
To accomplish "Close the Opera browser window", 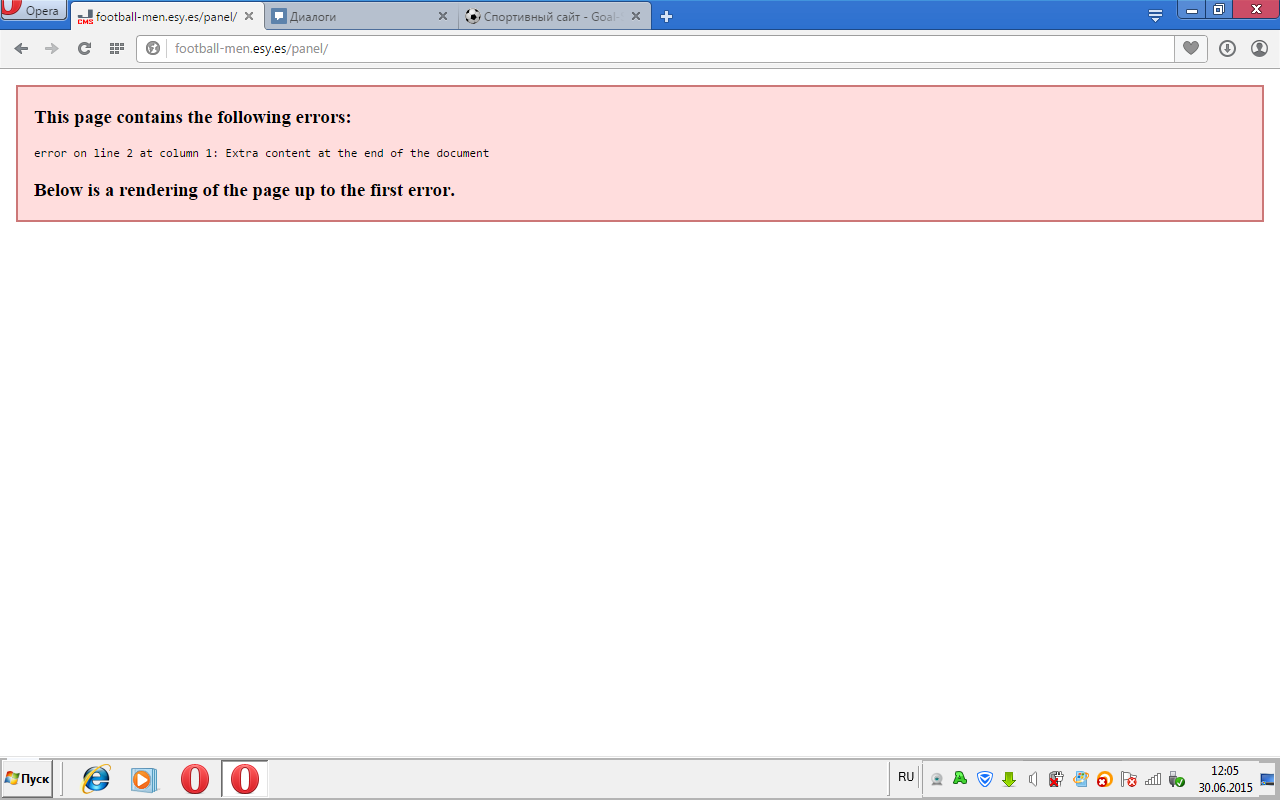I will [x=1255, y=10].
